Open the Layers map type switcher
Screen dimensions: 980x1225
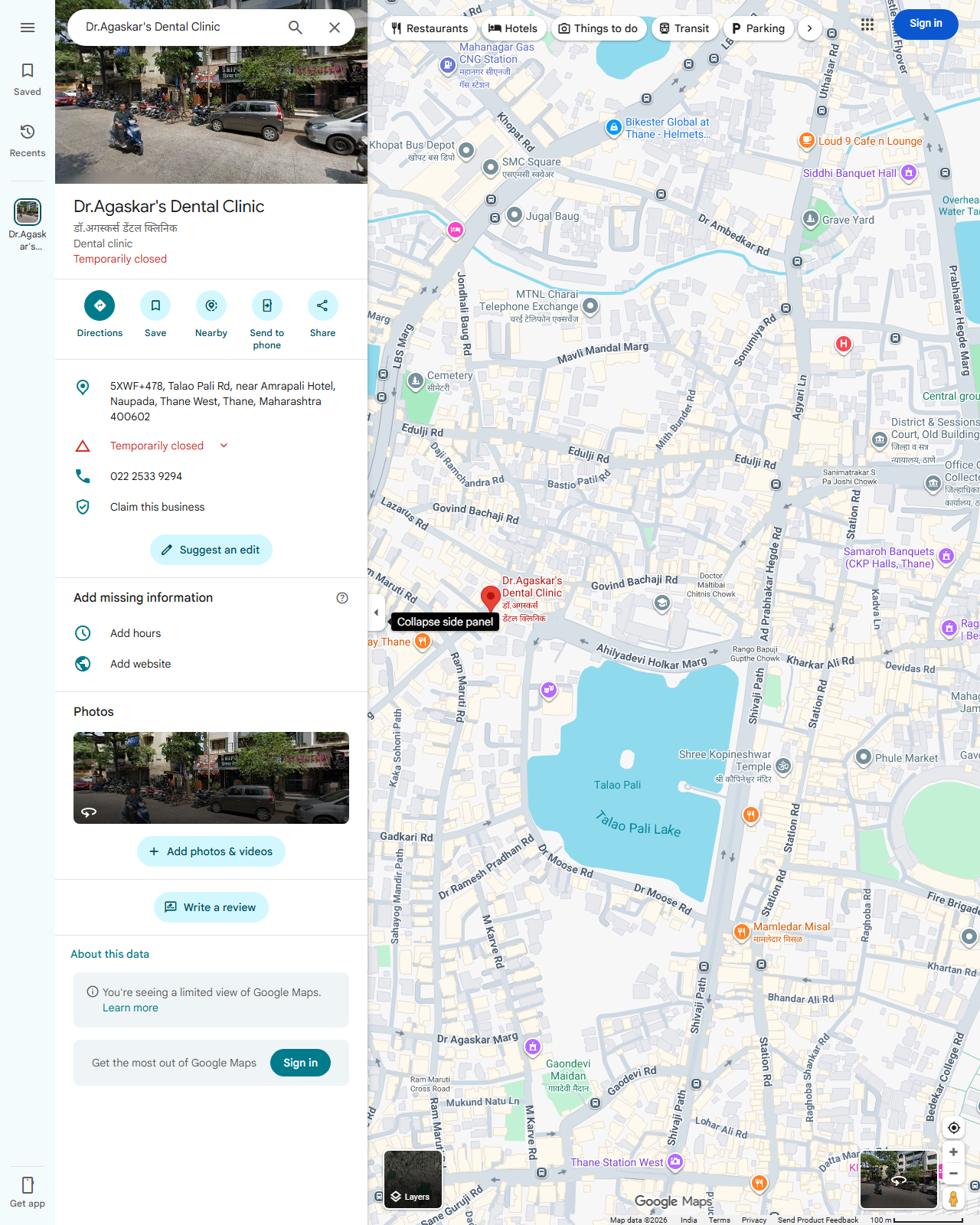click(x=413, y=1180)
